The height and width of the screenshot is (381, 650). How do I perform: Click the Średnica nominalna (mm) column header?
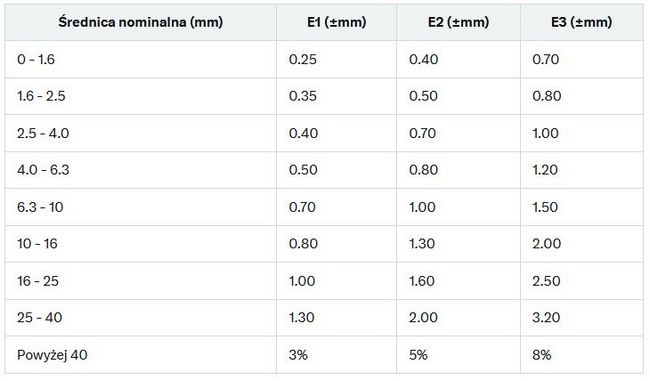coord(141,22)
